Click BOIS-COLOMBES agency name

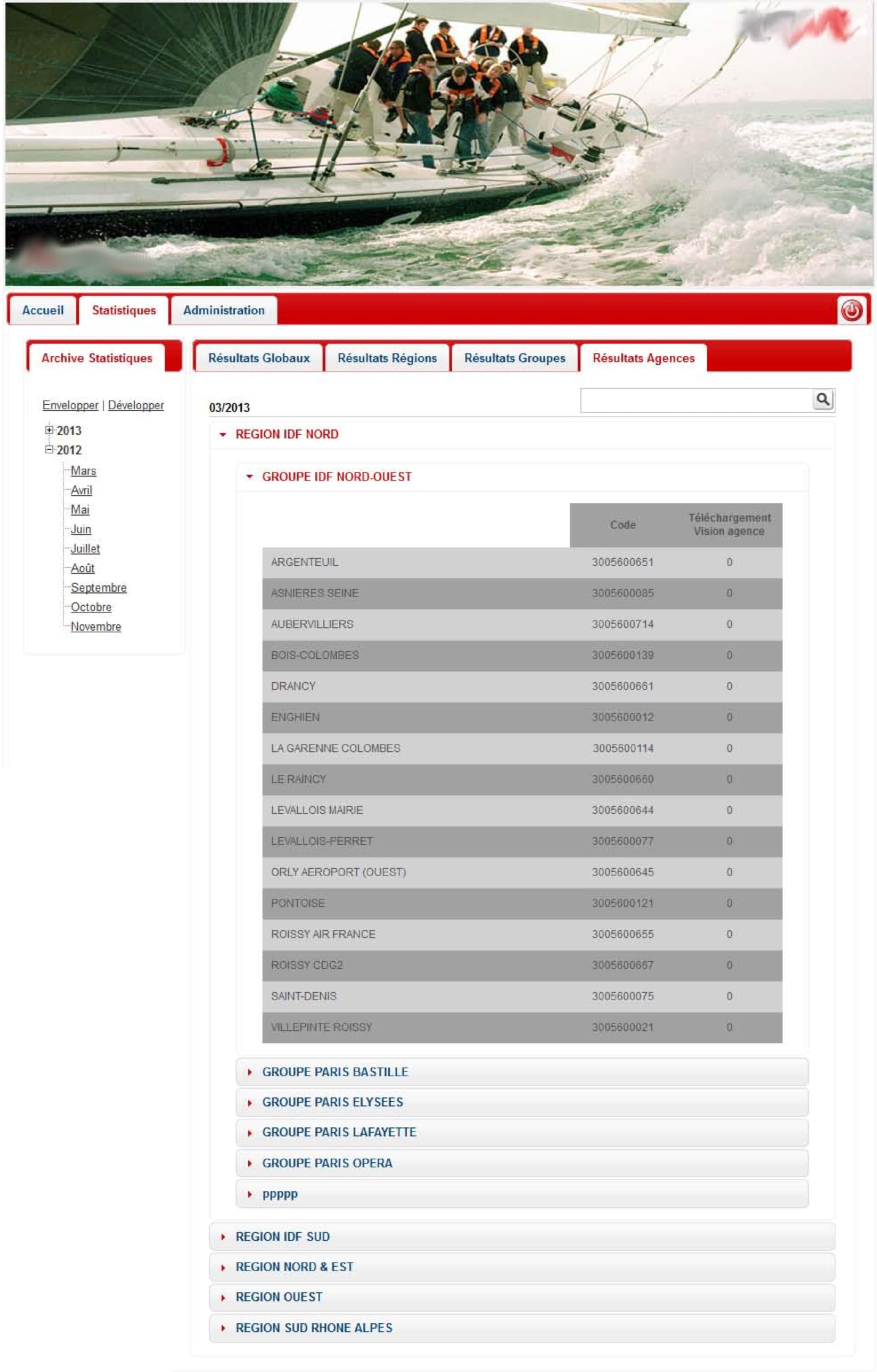point(314,655)
